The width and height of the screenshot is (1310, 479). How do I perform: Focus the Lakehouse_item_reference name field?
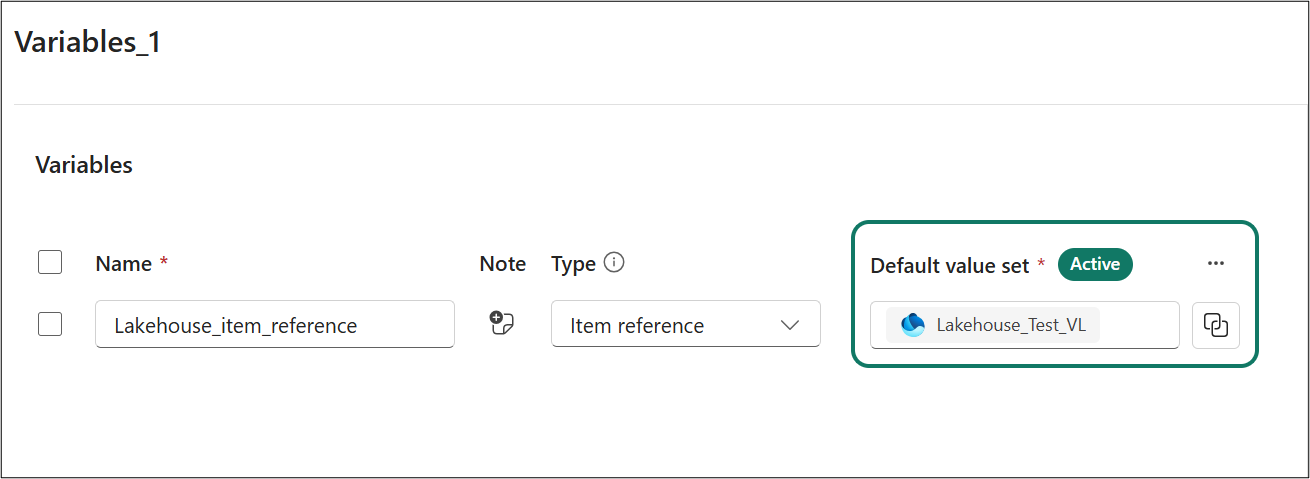click(x=275, y=324)
